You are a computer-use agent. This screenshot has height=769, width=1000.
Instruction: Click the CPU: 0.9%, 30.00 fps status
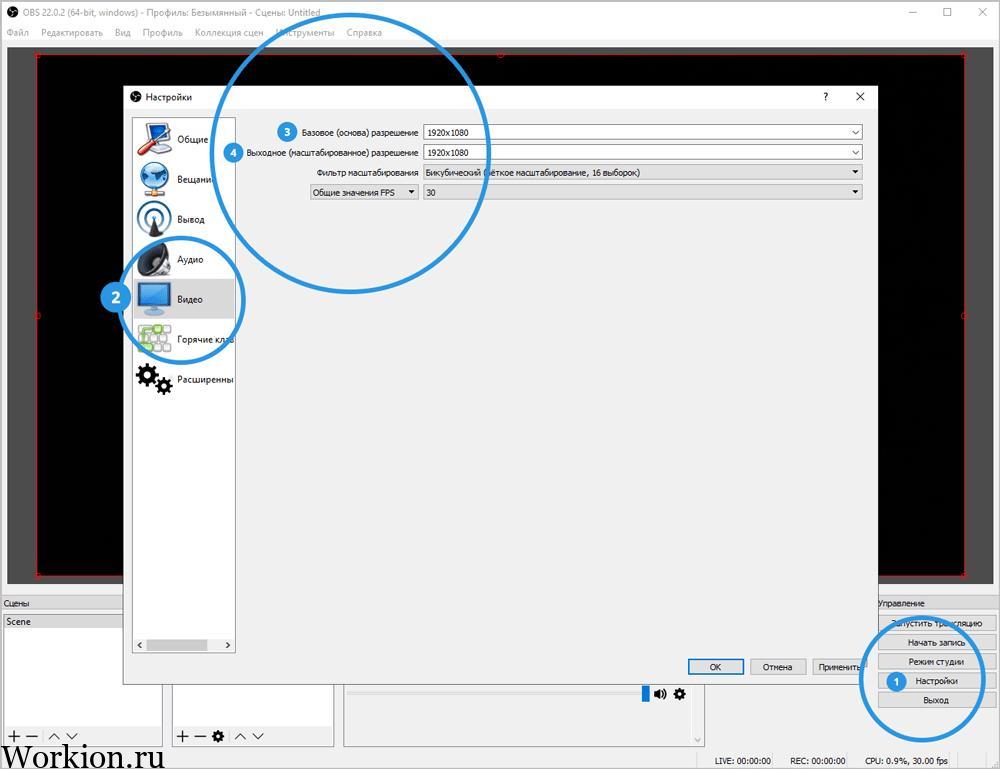click(906, 761)
